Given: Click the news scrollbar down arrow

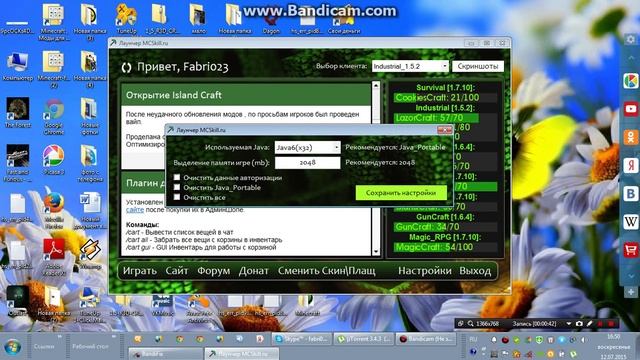Looking at the screenshot, I should [376, 252].
